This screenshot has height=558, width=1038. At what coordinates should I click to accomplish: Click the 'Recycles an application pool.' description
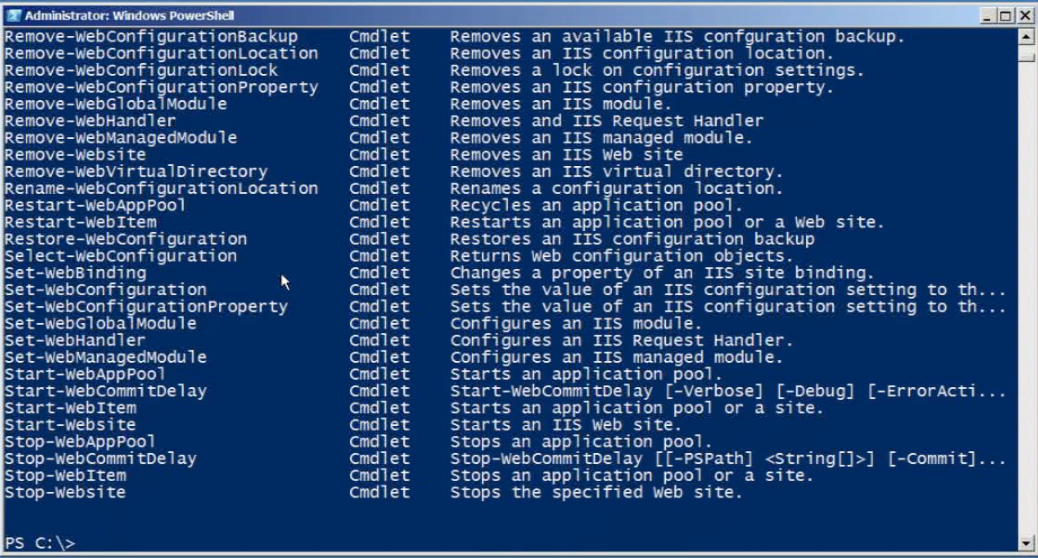click(x=596, y=205)
